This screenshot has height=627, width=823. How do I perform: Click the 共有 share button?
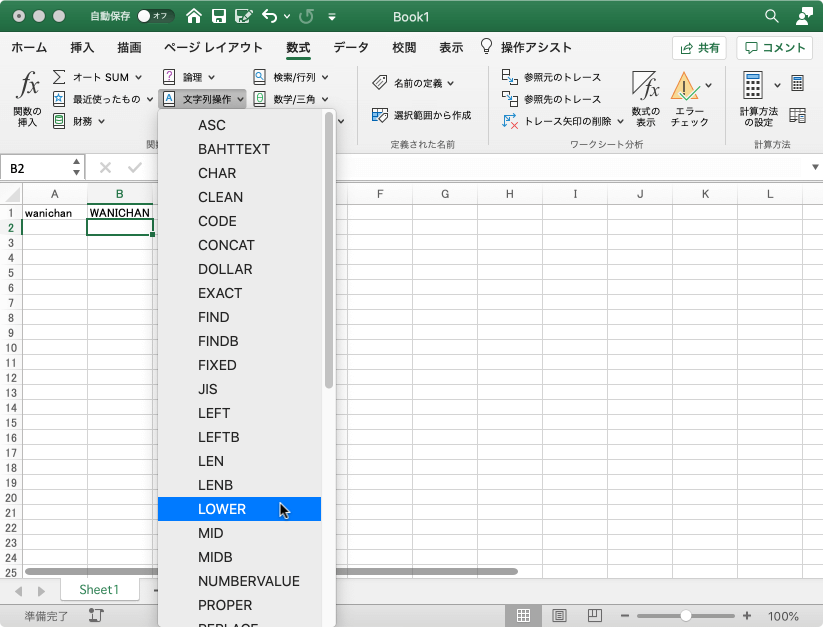(x=699, y=48)
